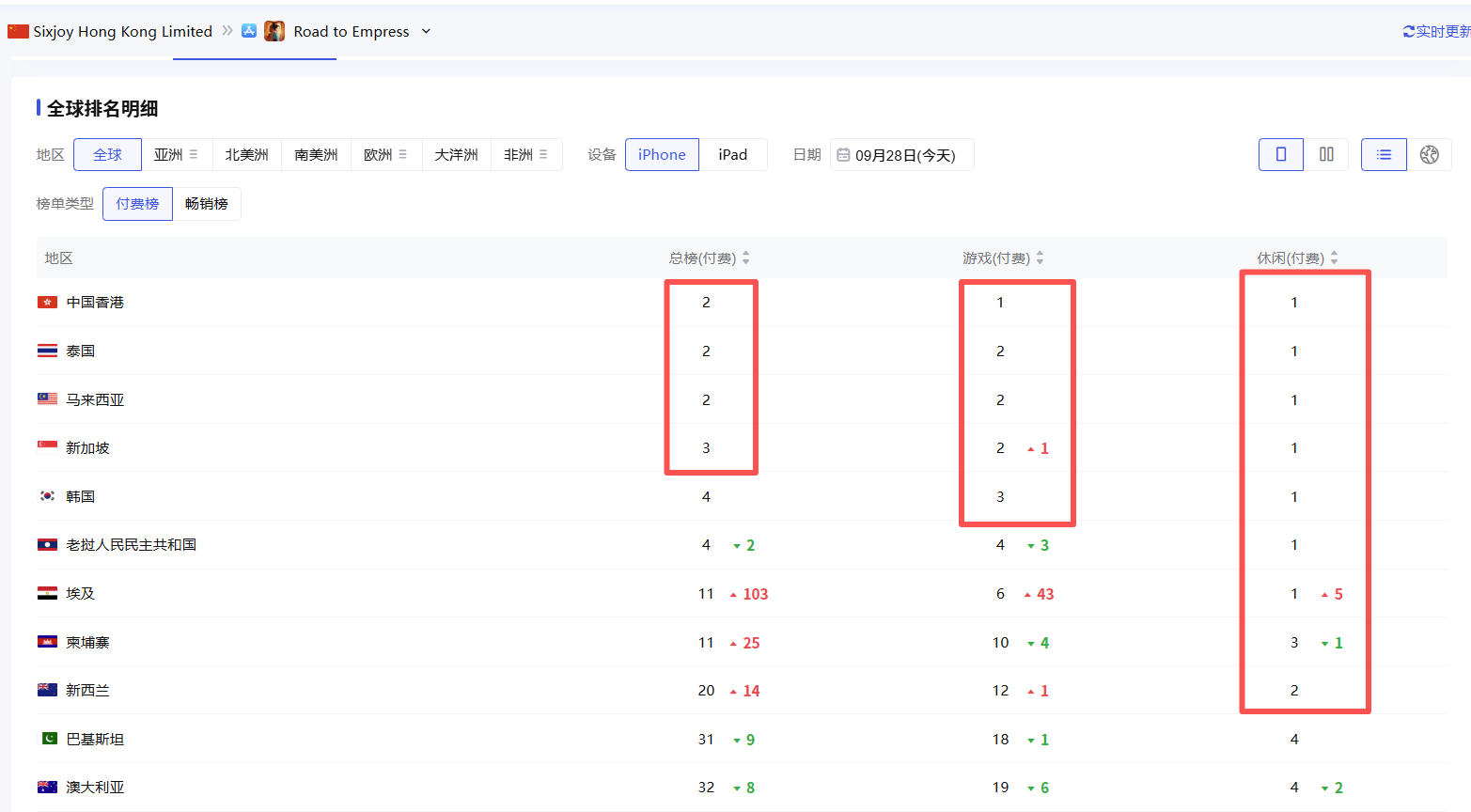Expand the Road to Empress app dropdown
Screen dimensions: 1471x812
click(x=426, y=32)
